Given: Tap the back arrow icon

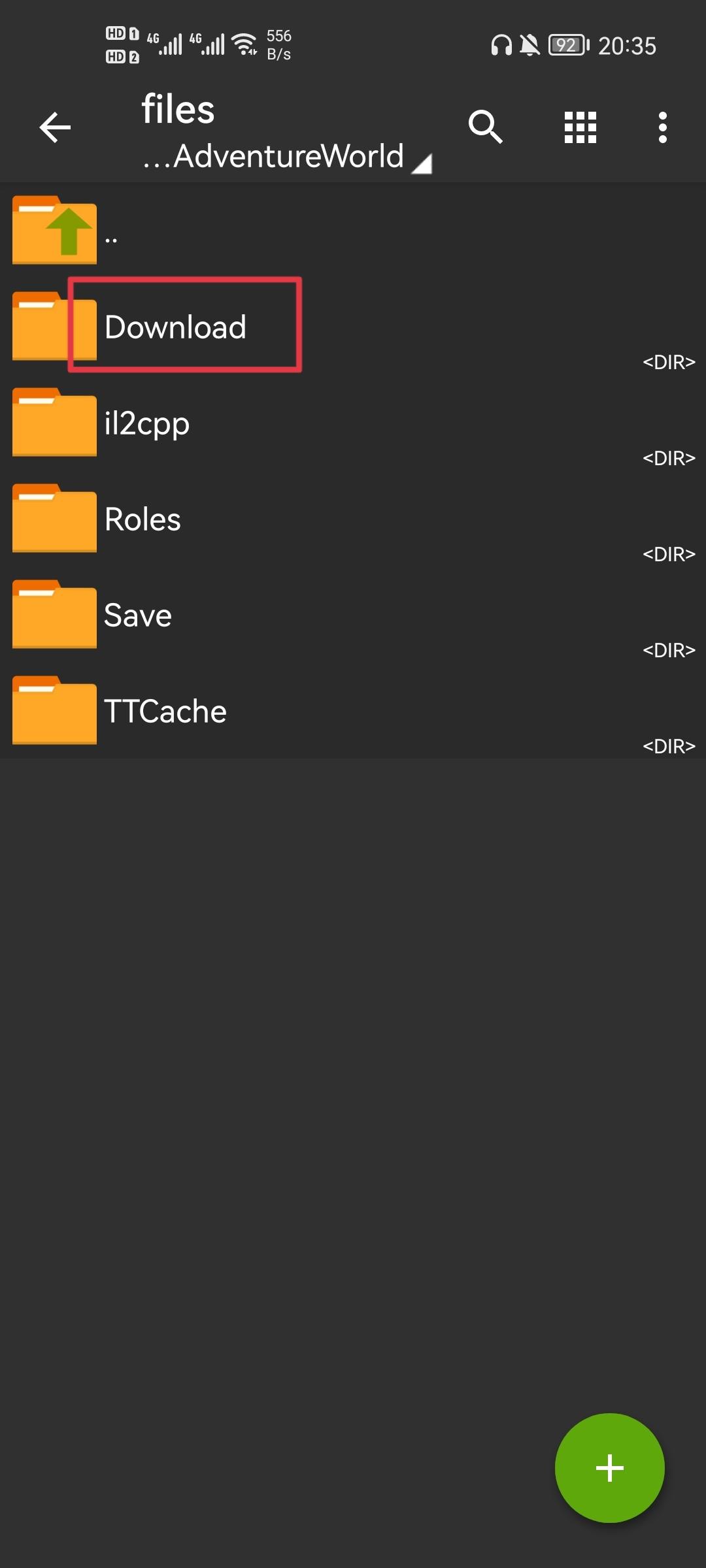Looking at the screenshot, I should [x=55, y=127].
